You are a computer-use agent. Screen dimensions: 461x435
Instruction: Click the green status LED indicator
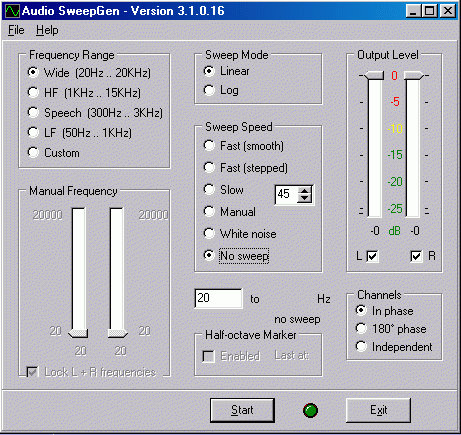coord(310,410)
